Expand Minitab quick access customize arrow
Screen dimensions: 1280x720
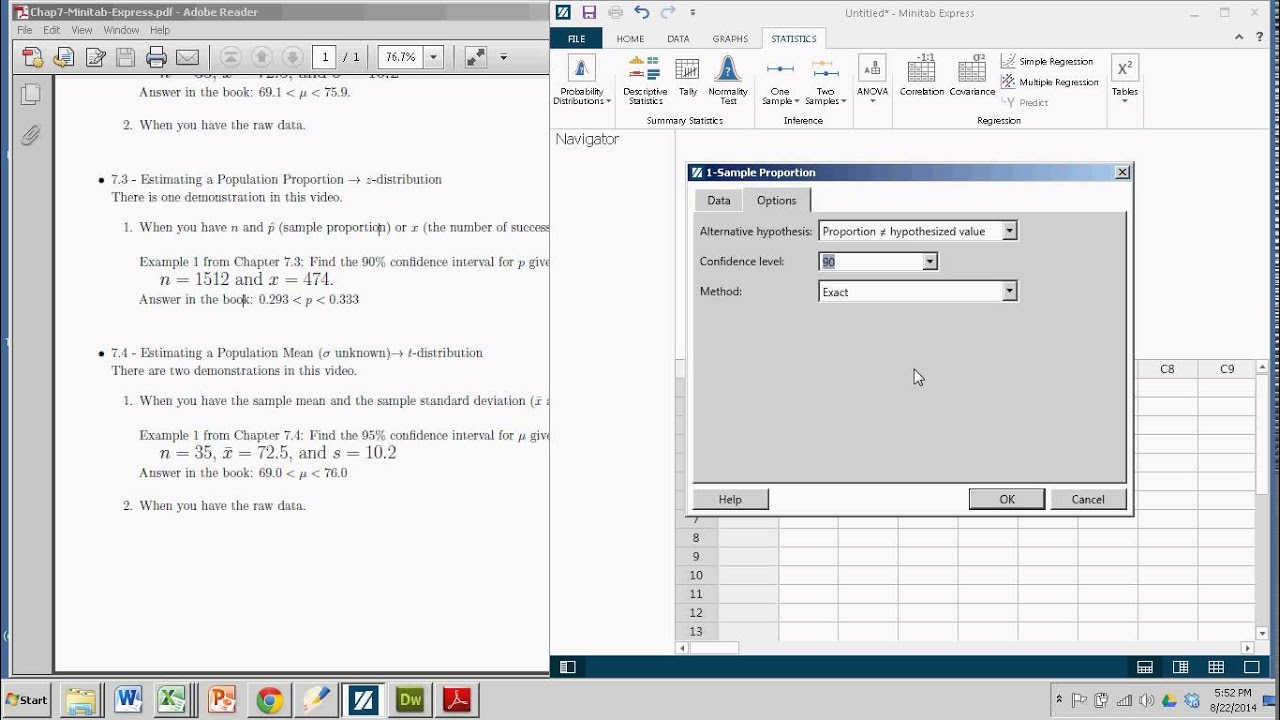point(693,13)
